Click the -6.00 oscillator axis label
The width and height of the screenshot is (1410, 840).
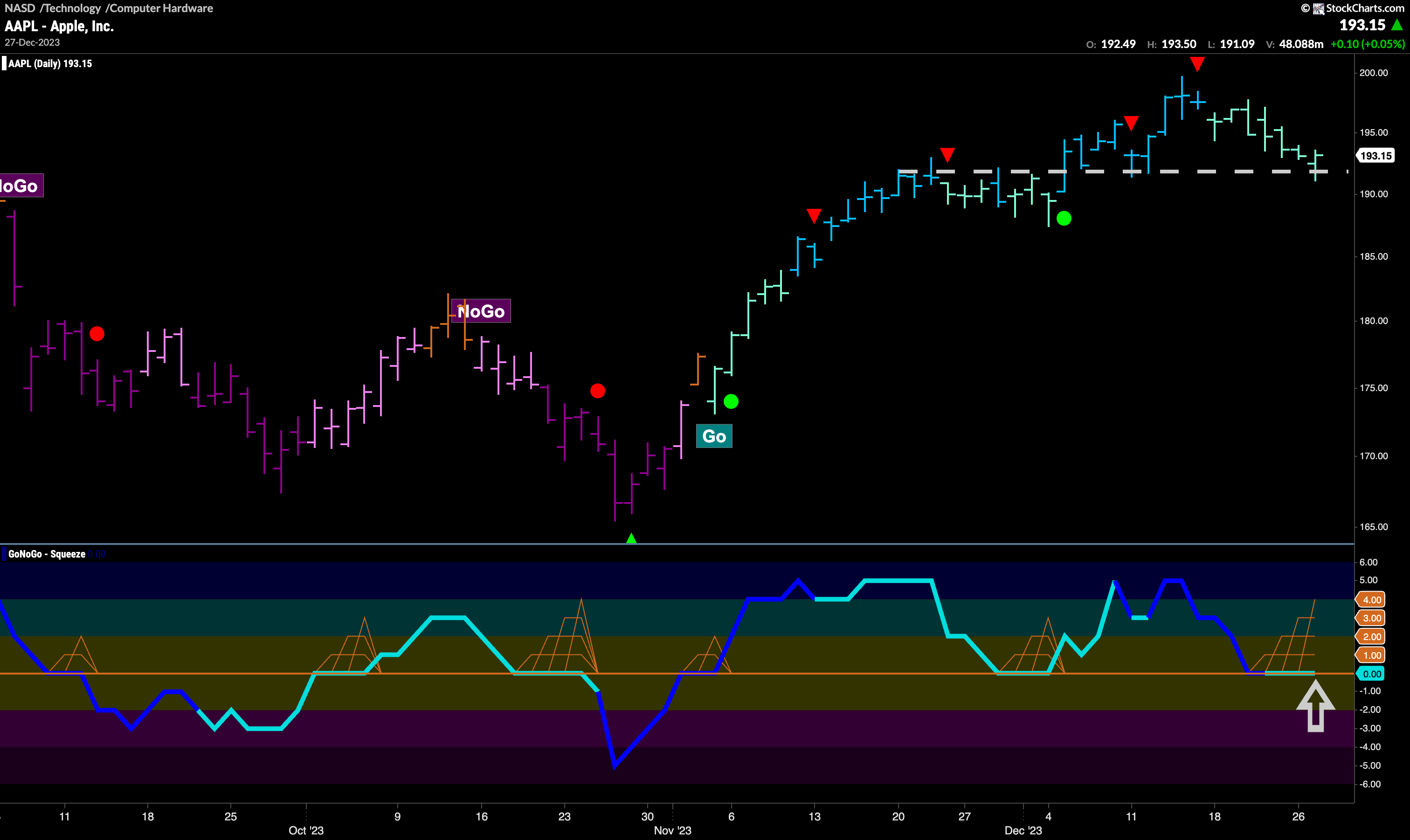(x=1370, y=784)
